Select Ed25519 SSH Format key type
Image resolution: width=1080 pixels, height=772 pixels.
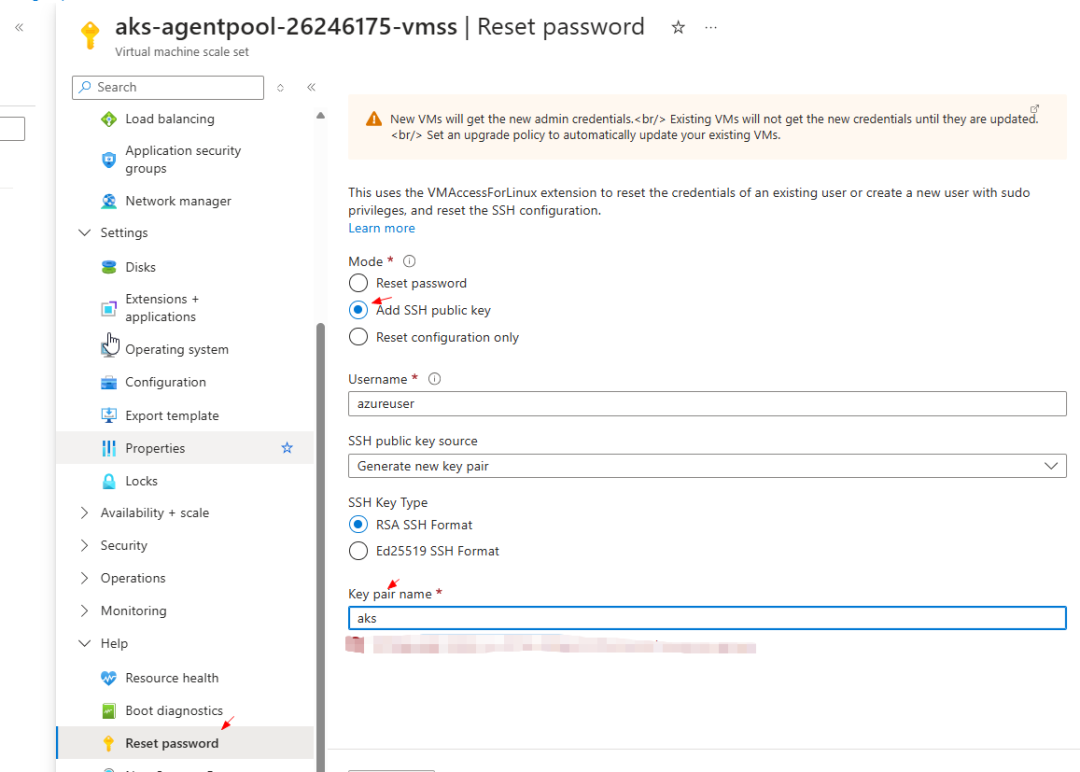pyautogui.click(x=358, y=551)
